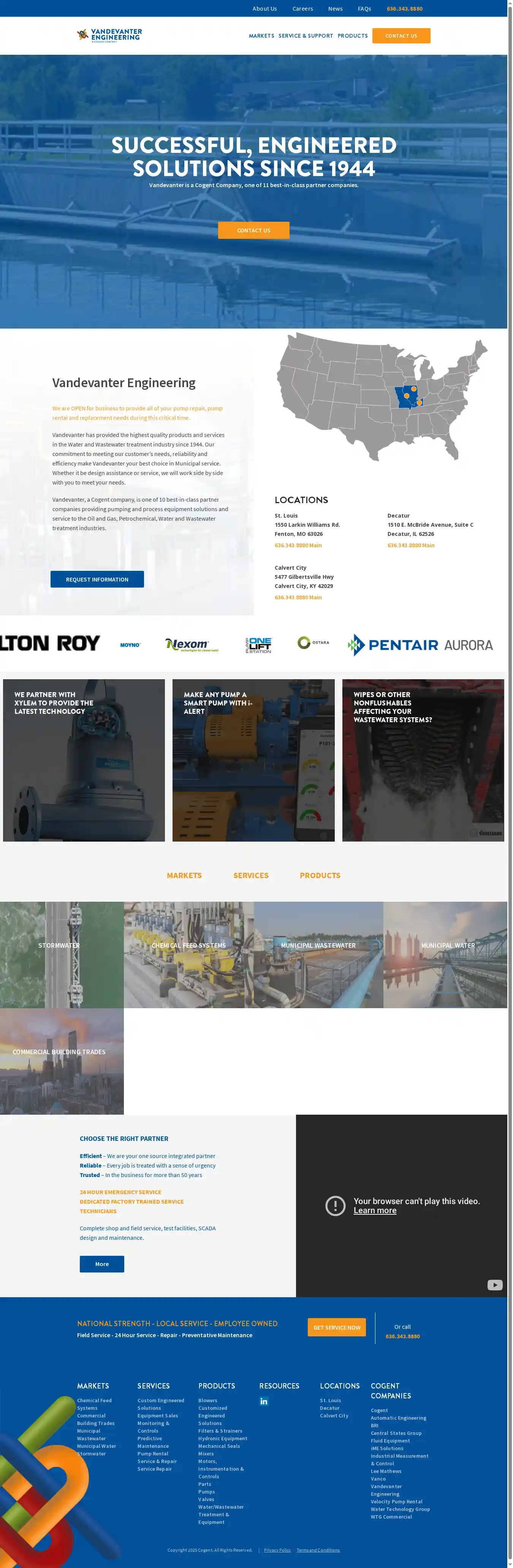Click the YouTube icon on the video
The image size is (513, 1568).
pyautogui.click(x=494, y=1285)
